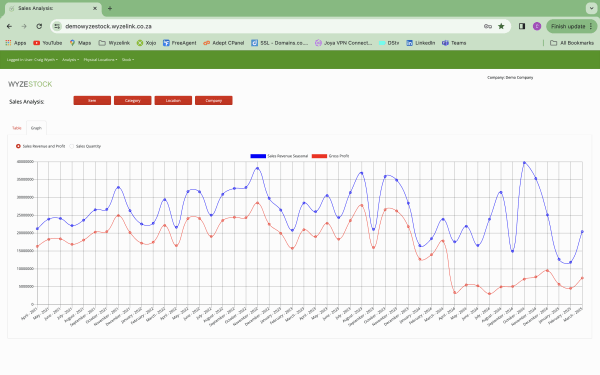The height and width of the screenshot is (375, 600).
Task: Open the YouTube bookmark
Action: coord(47,43)
